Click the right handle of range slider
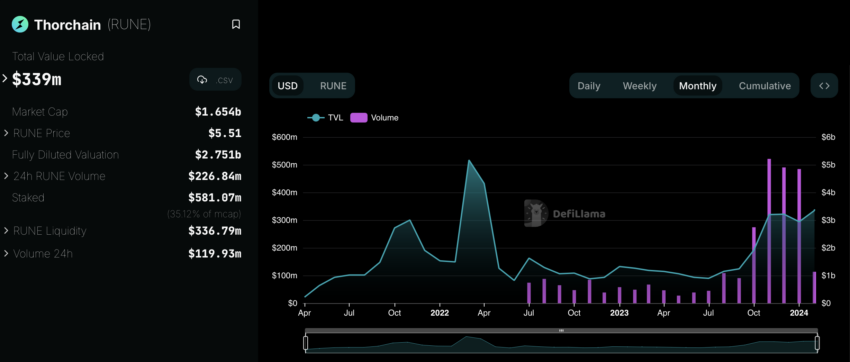Screen dimensions: 850x362 [x=817, y=343]
